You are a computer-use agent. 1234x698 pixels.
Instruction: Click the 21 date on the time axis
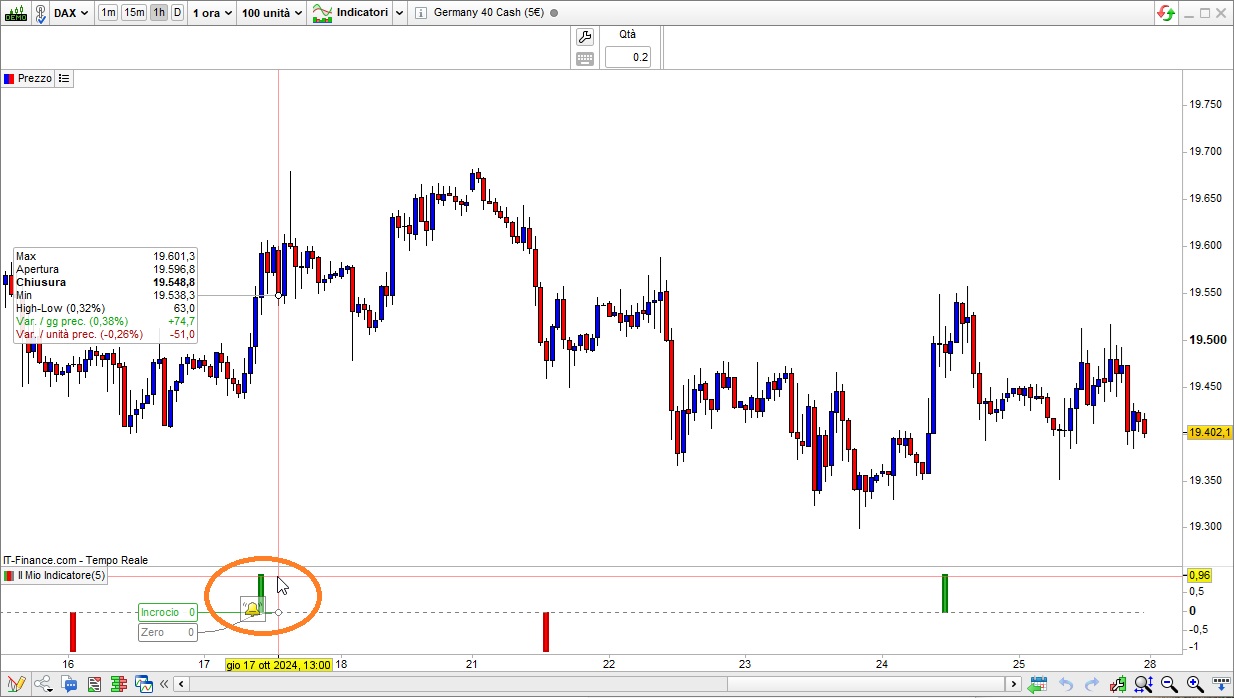pyautogui.click(x=472, y=664)
